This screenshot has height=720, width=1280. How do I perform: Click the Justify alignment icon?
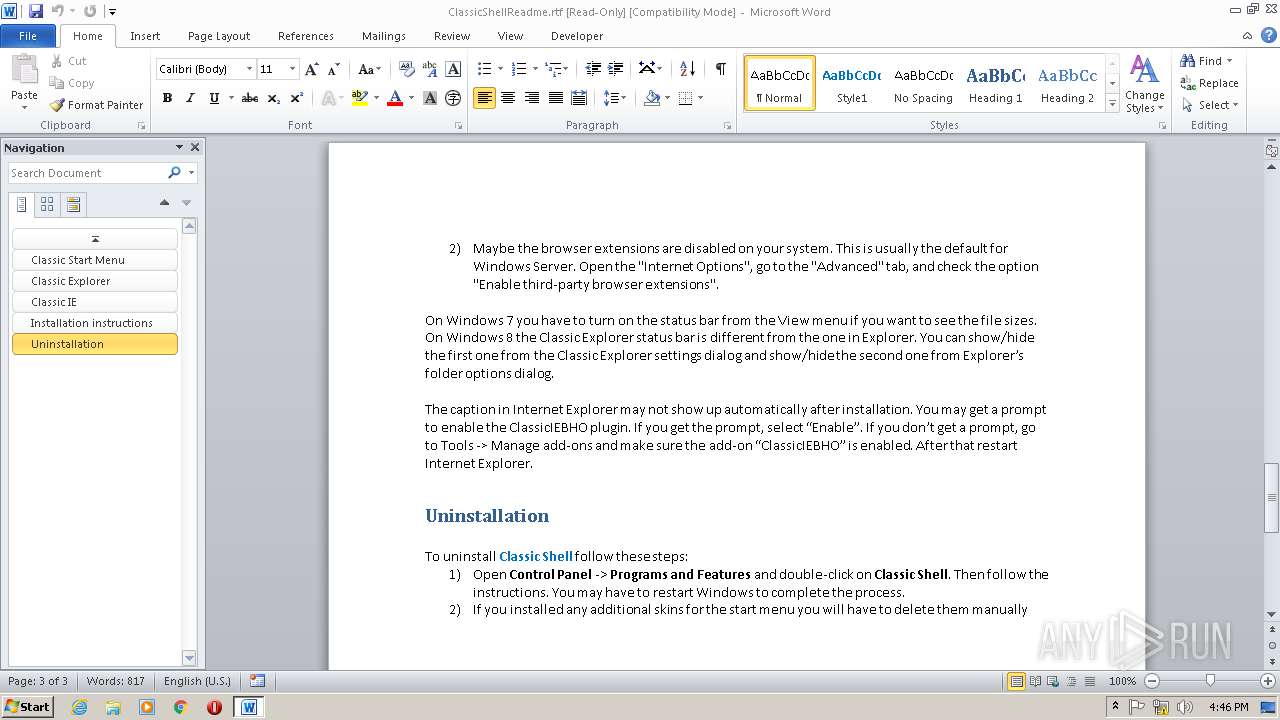[556, 98]
